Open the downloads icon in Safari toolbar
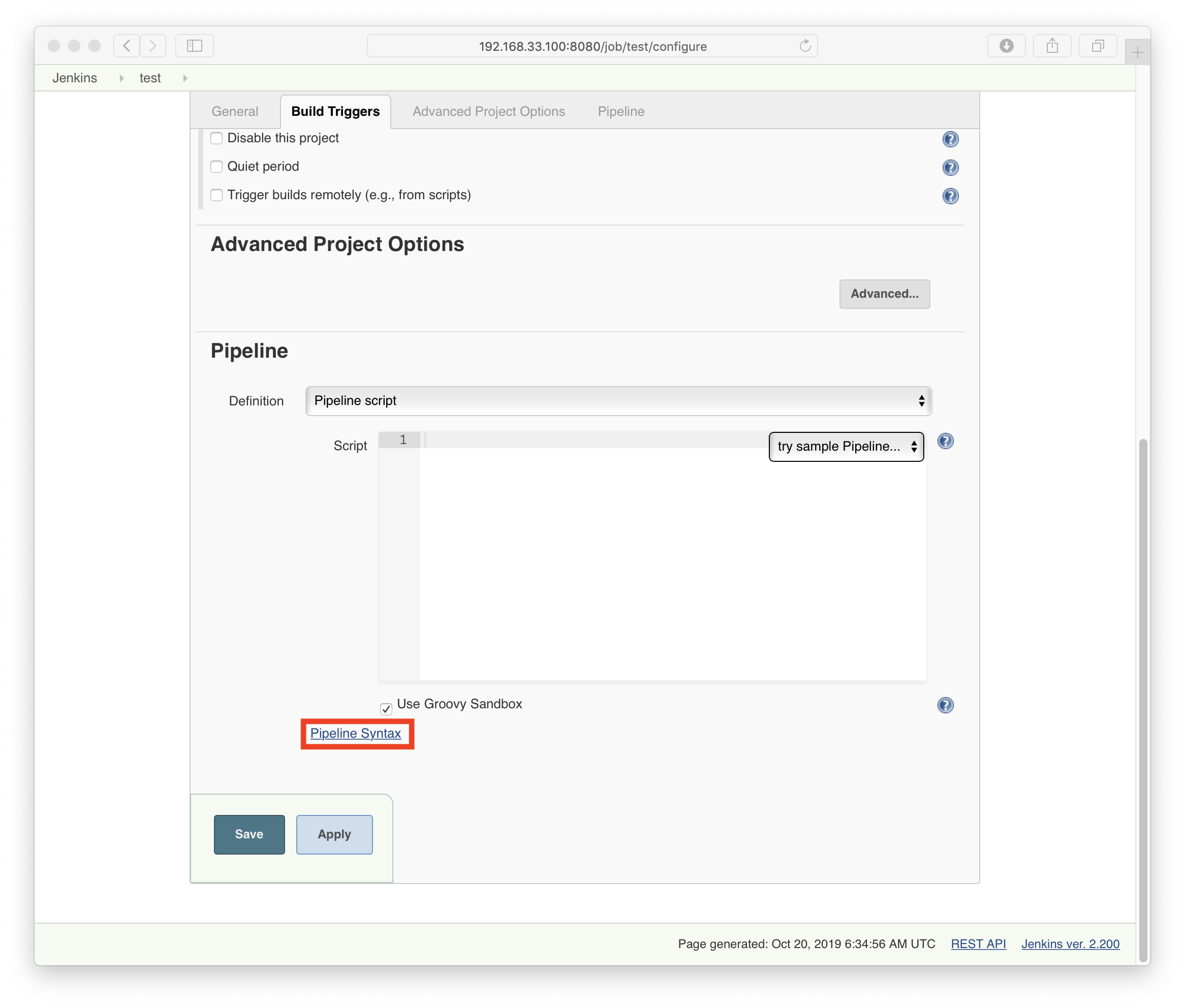This screenshot has height=1008, width=1185. click(1006, 46)
